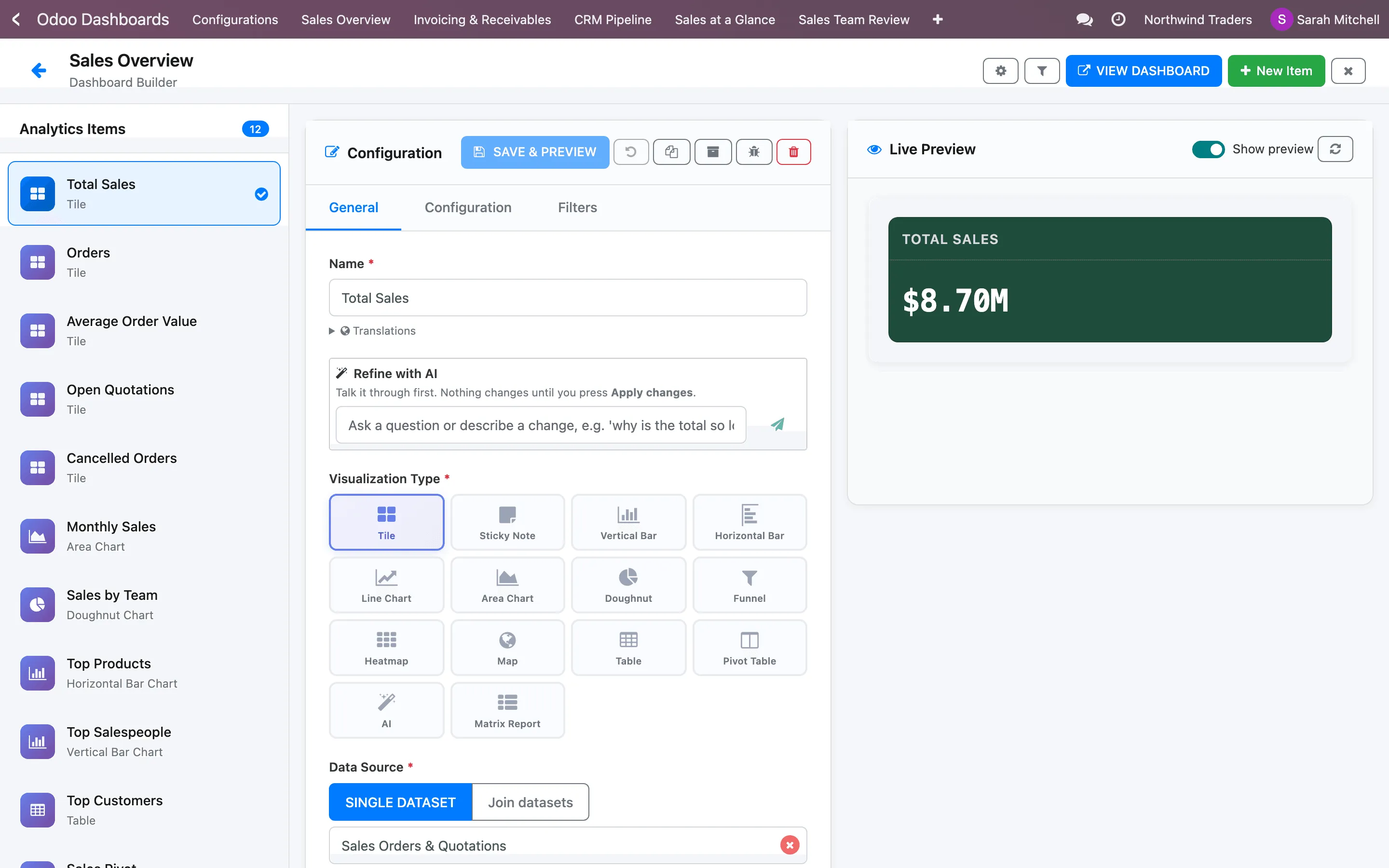Open Sarah Mitchell user menu
Screen dimensions: 1389x868
pyautogui.click(x=1325, y=19)
